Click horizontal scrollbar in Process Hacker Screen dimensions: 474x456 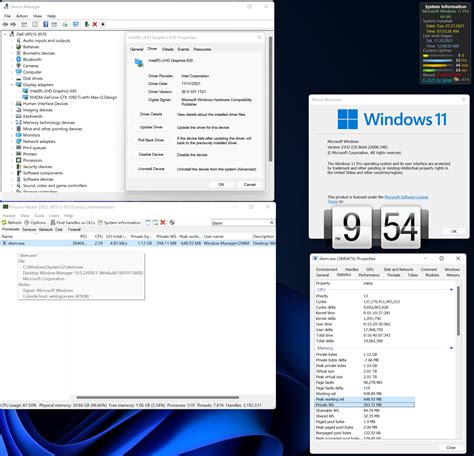[158, 397]
